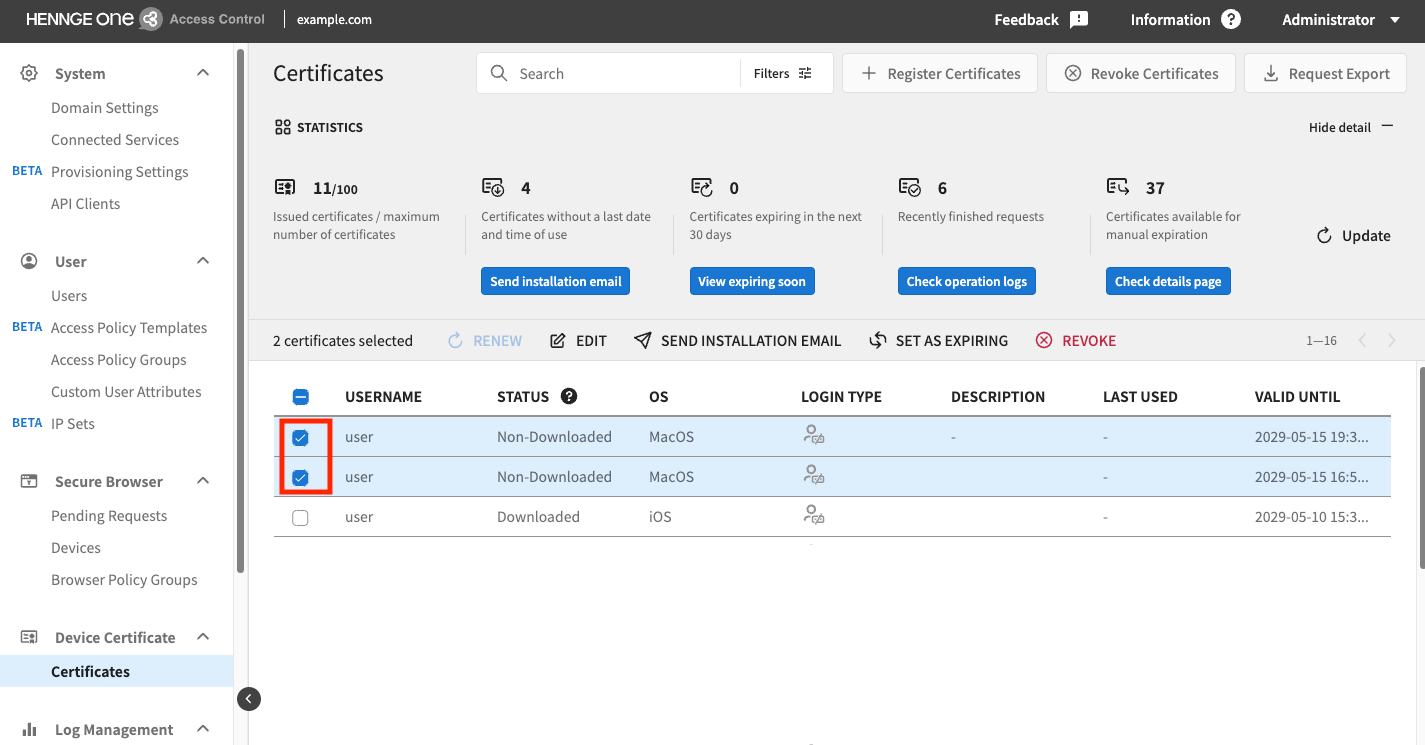Toggle the select-all header checkbox
Screen dimensions: 1425x745
coord(300,397)
